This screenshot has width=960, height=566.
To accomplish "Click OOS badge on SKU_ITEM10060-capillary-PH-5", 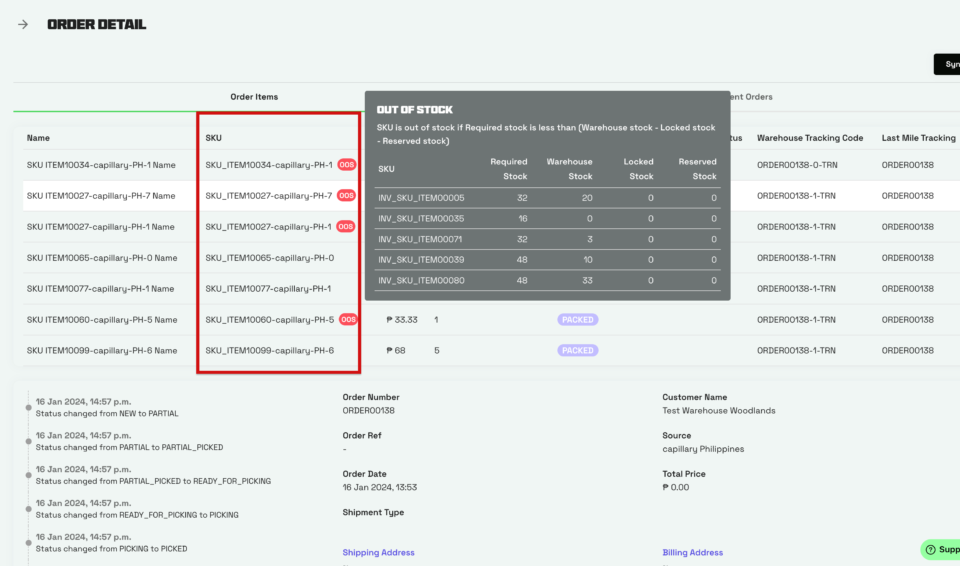I will [348, 320].
